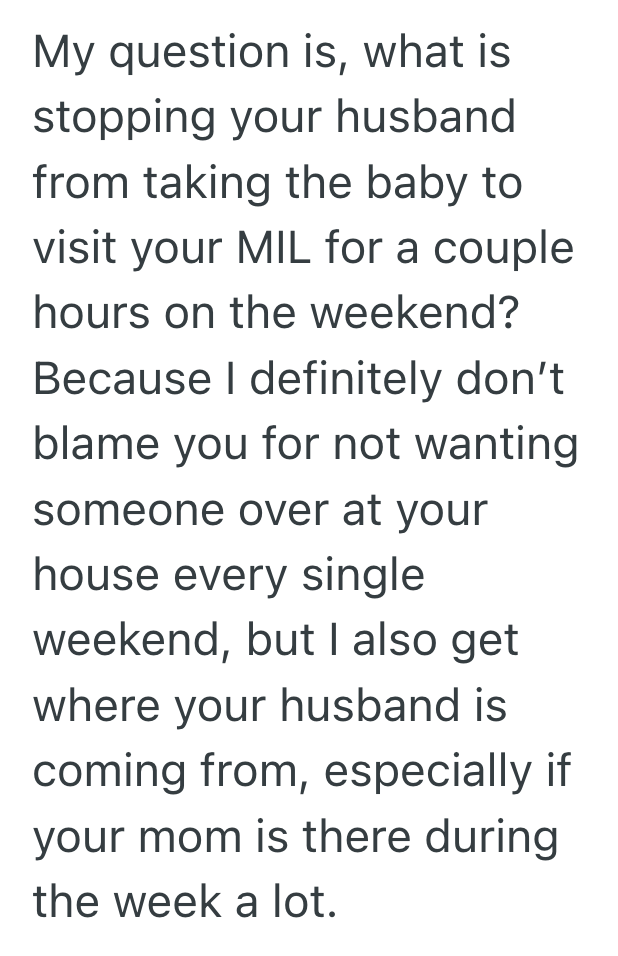Select the word "single"
618x956 pixels.
369,575
